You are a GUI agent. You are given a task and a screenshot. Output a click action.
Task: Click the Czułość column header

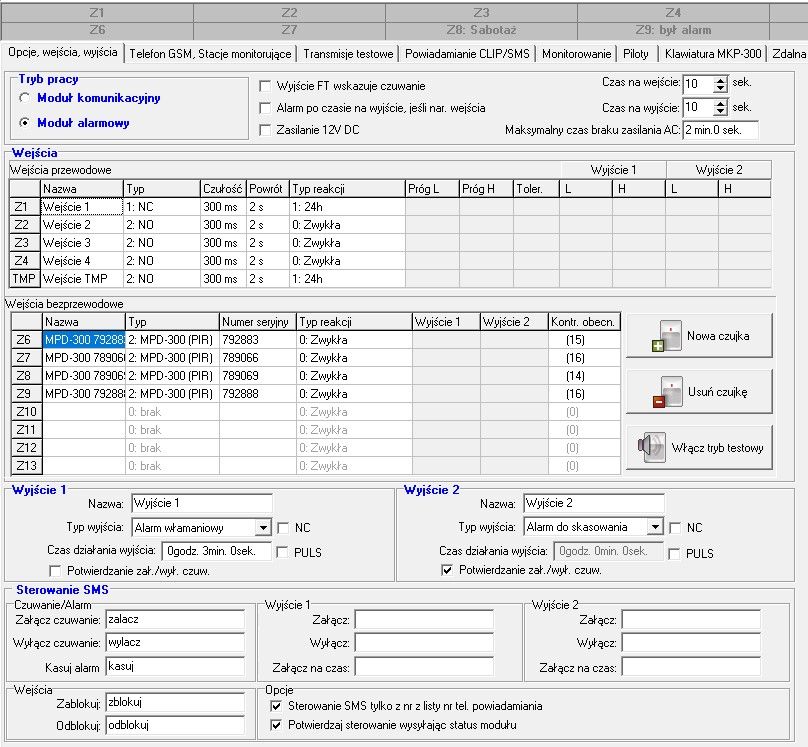coord(223,189)
